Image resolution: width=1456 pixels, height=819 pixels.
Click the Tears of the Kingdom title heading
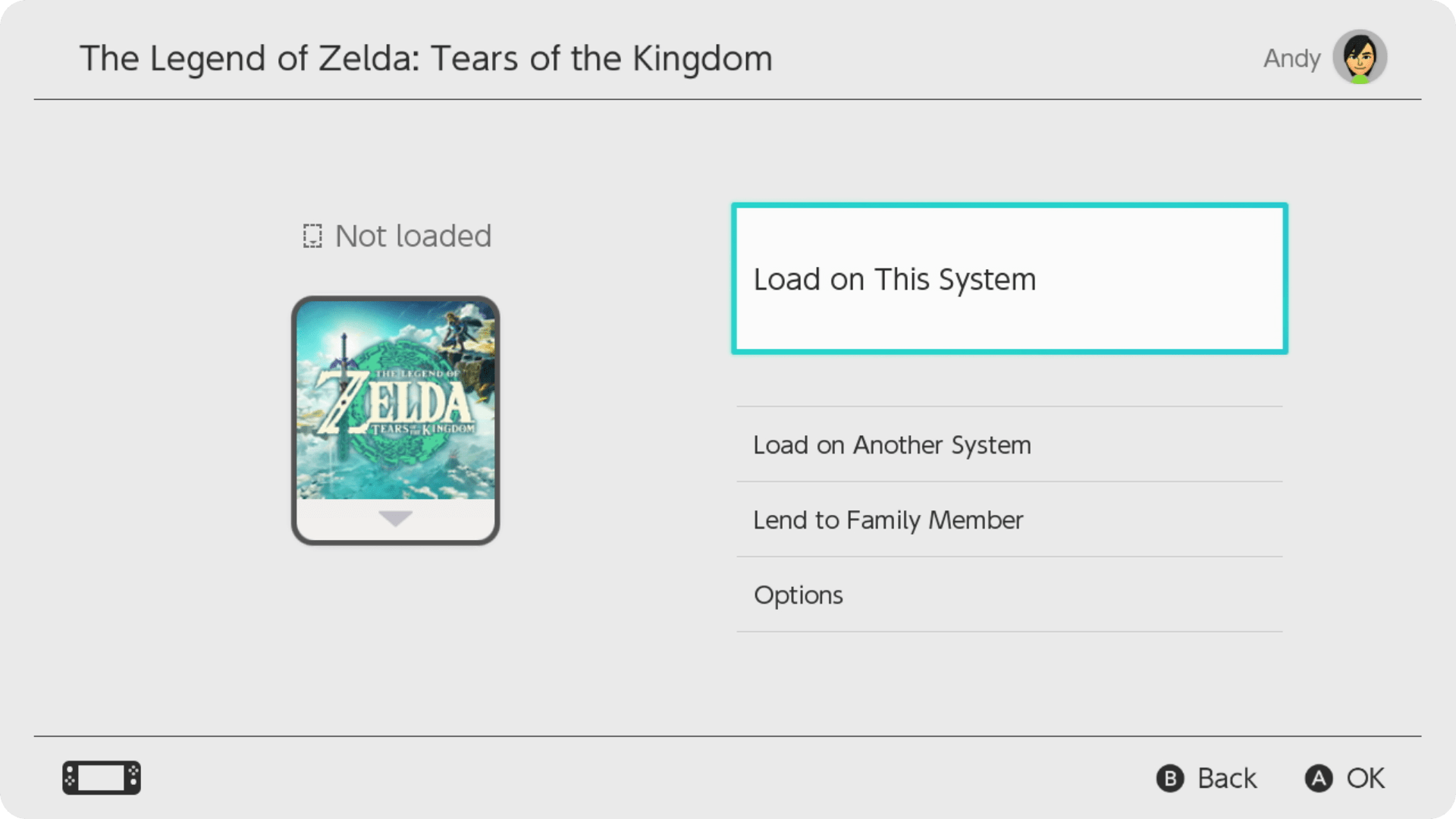(425, 58)
